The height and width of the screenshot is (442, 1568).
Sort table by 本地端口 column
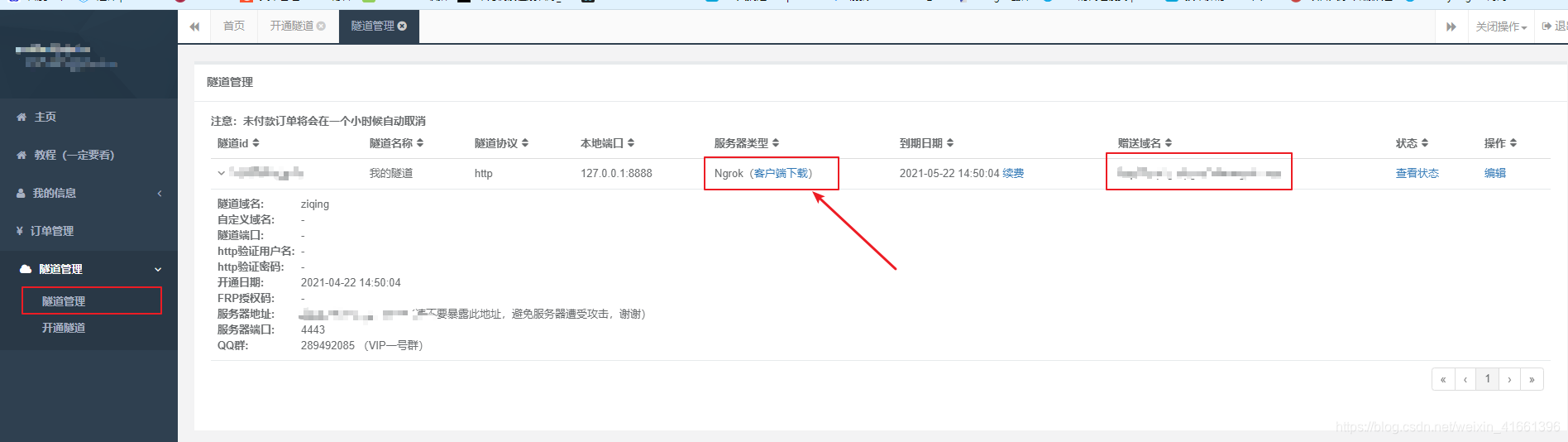pyautogui.click(x=607, y=143)
